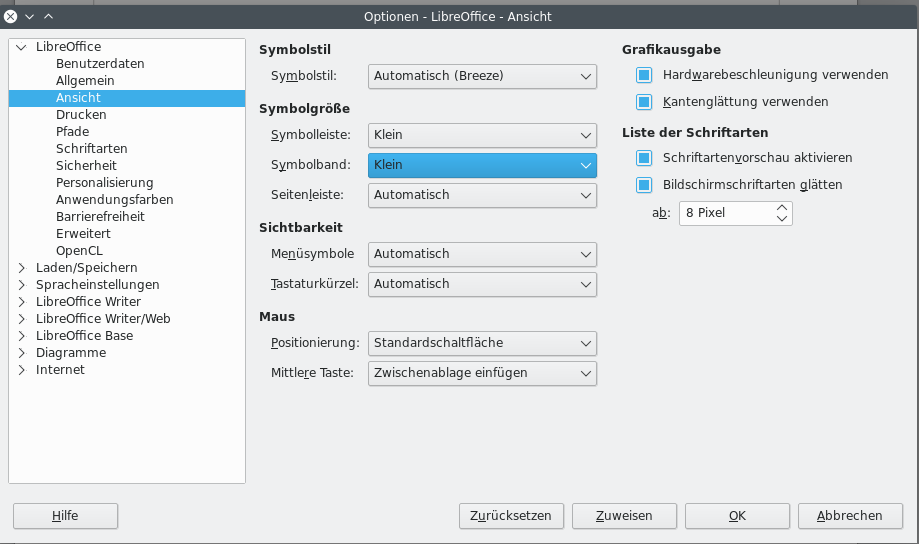The height and width of the screenshot is (544, 919).
Task: Expand the Spracheinstellungen node
Action: click(x=22, y=285)
